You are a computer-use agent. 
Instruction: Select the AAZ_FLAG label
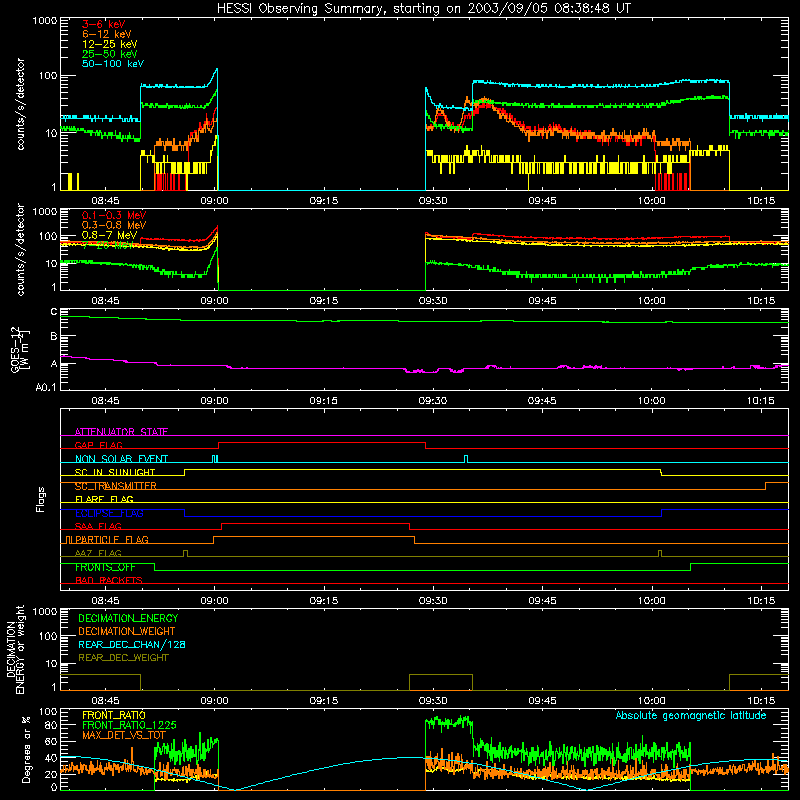(x=98, y=553)
